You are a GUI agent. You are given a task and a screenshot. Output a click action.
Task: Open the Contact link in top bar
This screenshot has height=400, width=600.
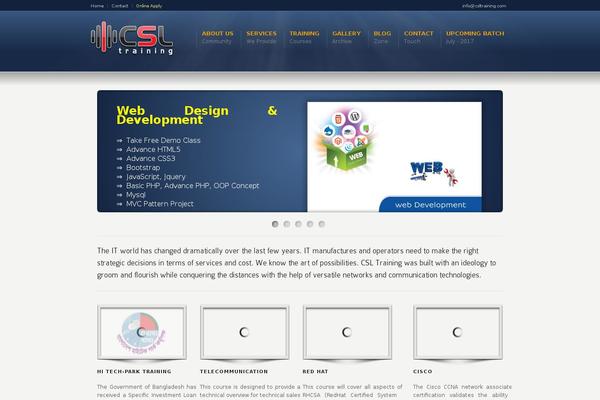point(120,6)
